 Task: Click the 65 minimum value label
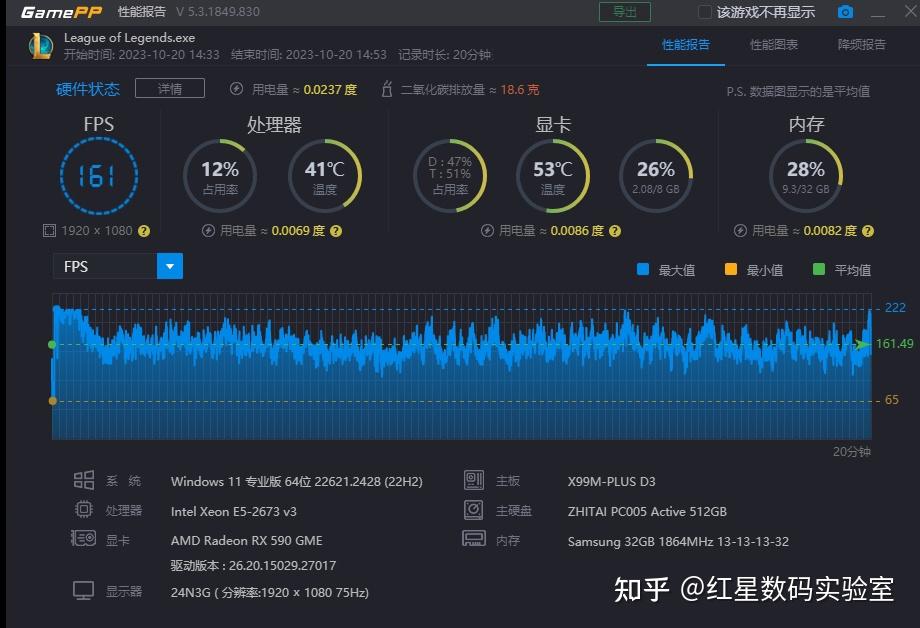click(892, 400)
